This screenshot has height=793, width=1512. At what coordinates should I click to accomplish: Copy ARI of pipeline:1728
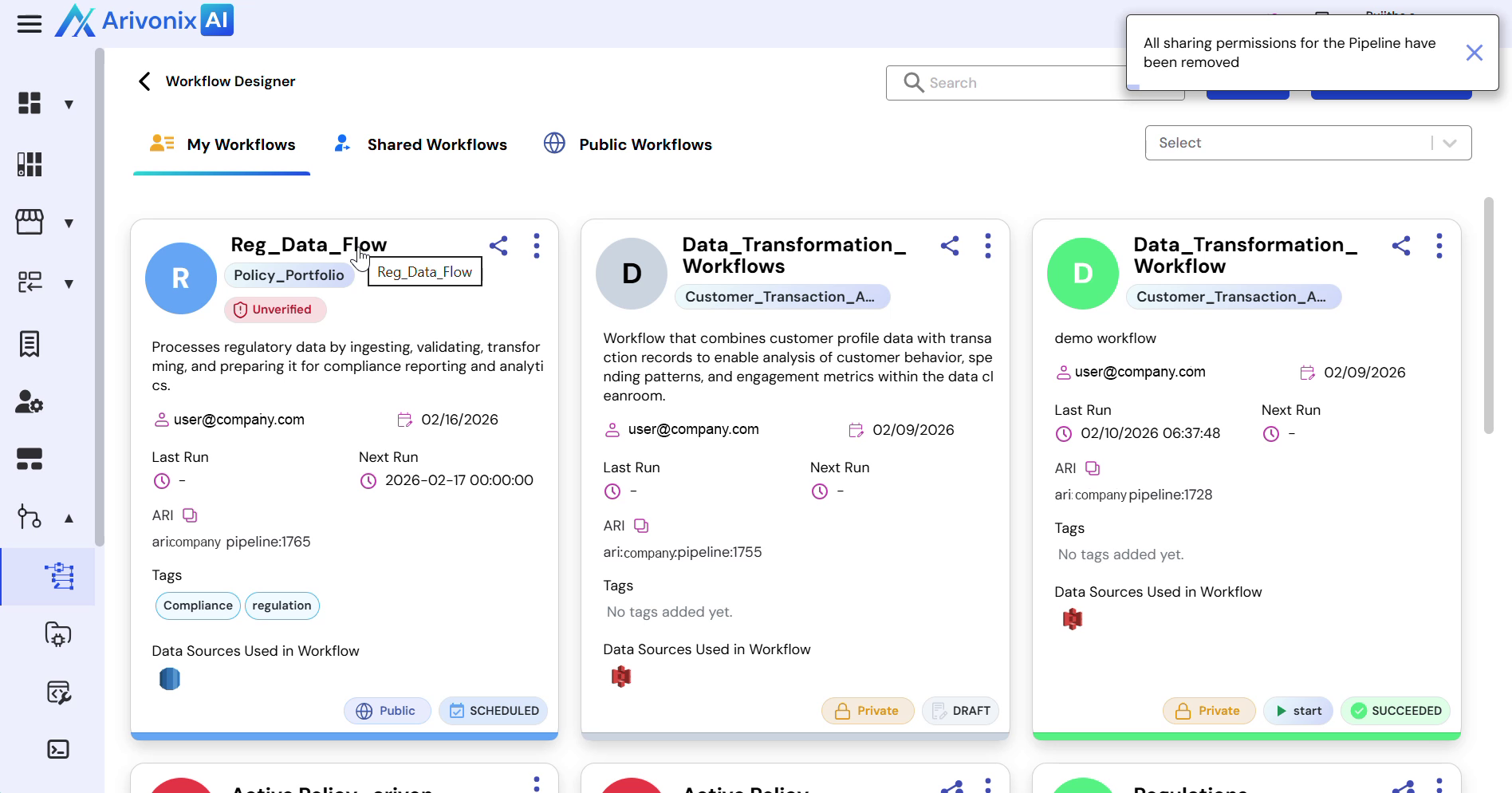pyautogui.click(x=1093, y=468)
